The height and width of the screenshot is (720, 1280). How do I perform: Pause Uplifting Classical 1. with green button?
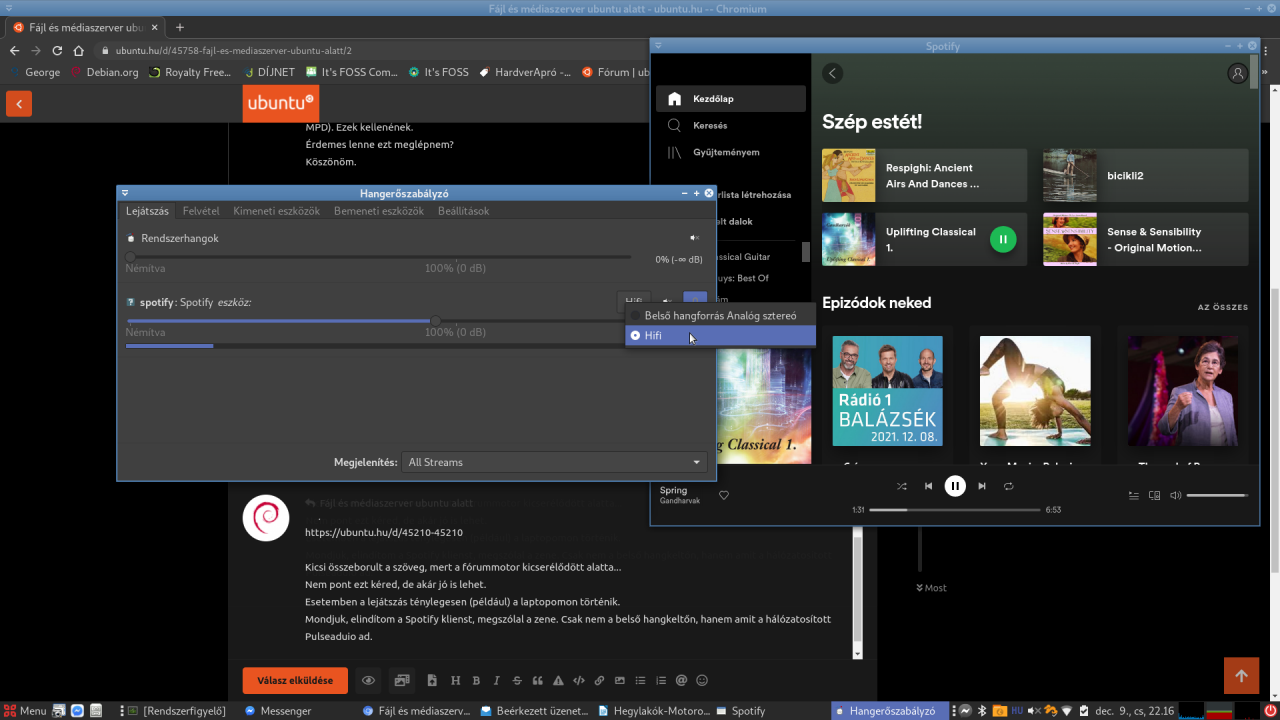pos(1003,239)
